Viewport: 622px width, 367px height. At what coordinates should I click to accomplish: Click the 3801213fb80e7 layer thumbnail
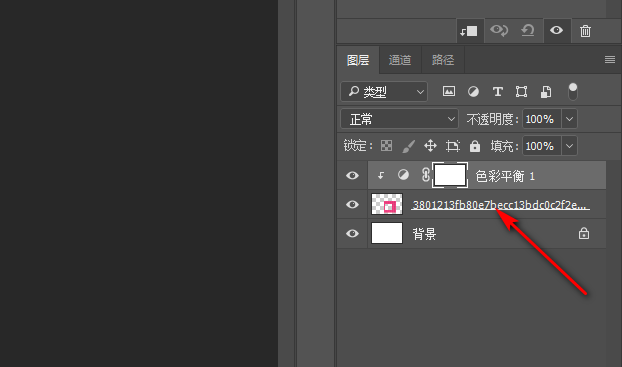(x=387, y=204)
